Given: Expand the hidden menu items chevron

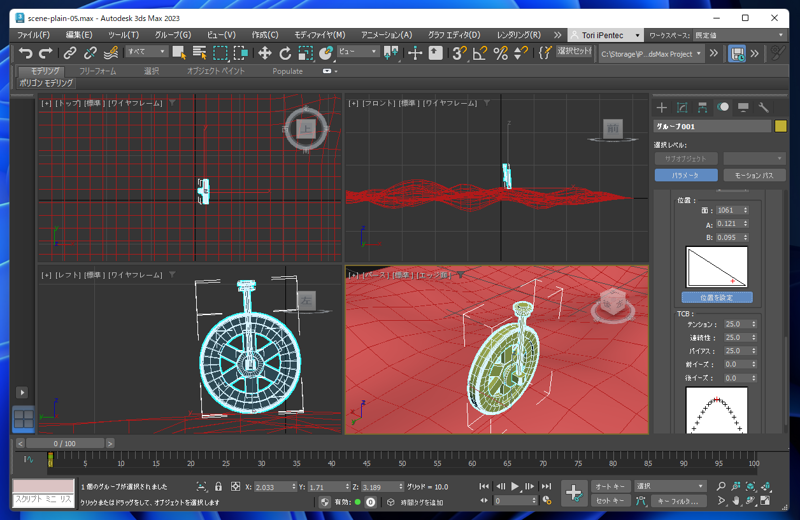Looking at the screenshot, I should [x=557, y=35].
